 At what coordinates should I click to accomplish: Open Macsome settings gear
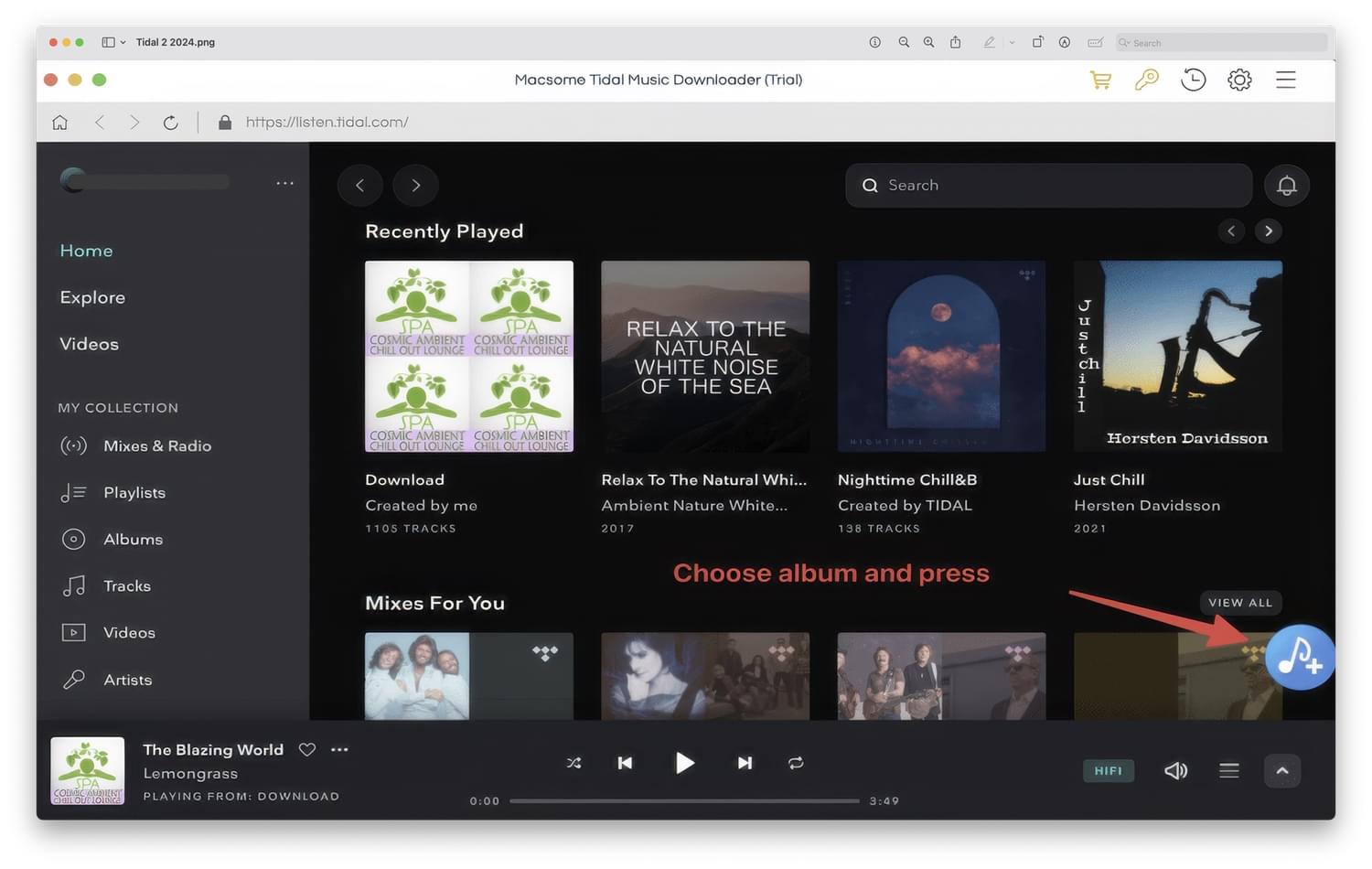[1239, 80]
